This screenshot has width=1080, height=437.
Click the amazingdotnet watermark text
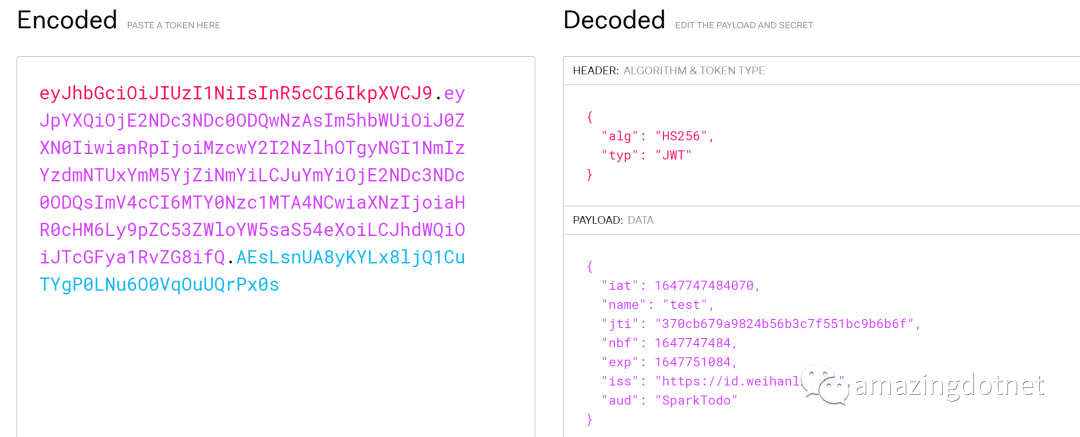point(948,387)
